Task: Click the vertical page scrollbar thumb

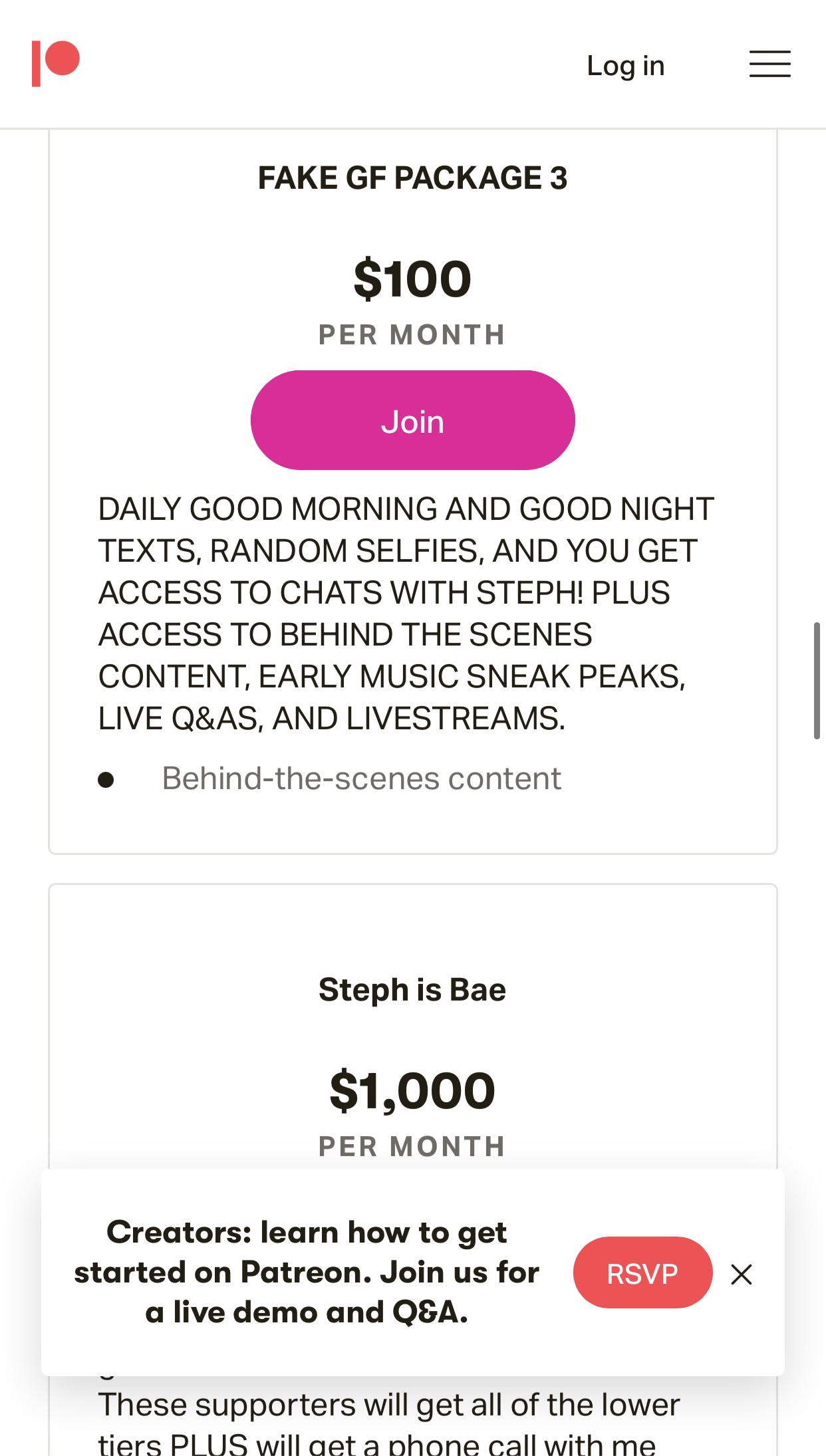Action: tap(817, 680)
